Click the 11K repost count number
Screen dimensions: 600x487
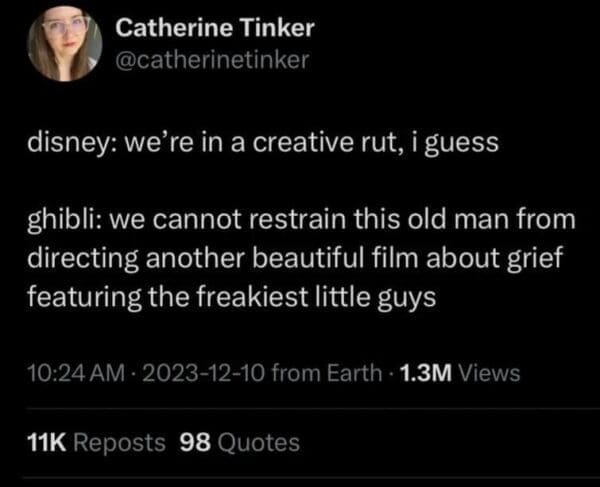tap(47, 440)
